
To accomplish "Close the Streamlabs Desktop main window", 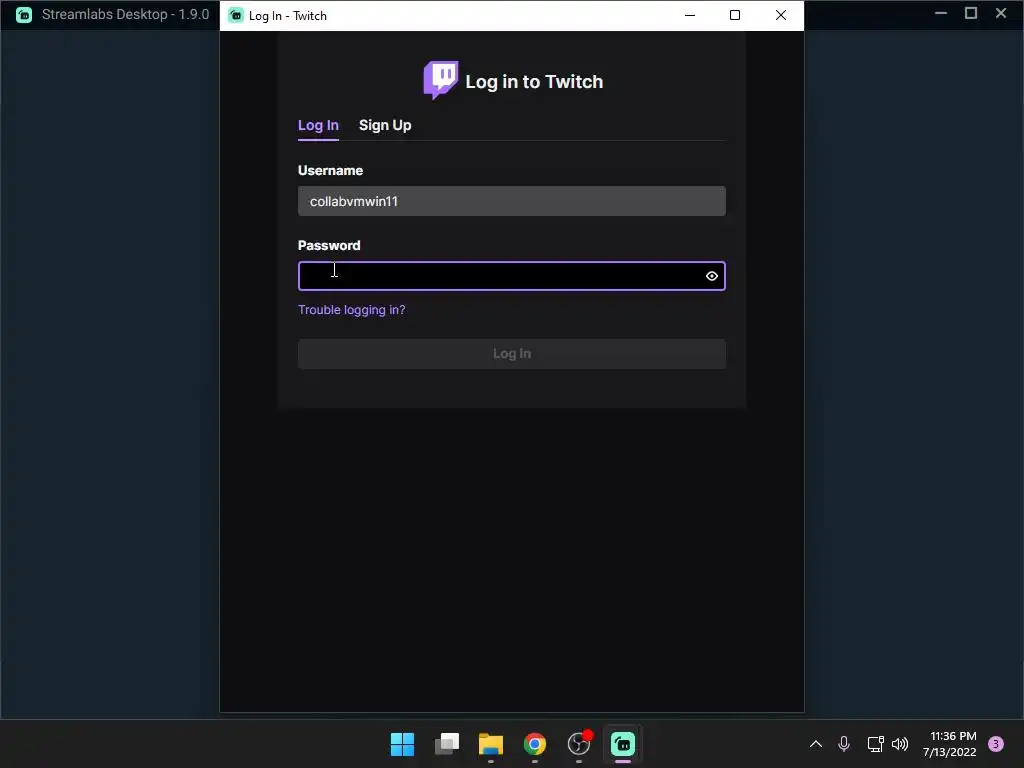I will (1000, 13).
